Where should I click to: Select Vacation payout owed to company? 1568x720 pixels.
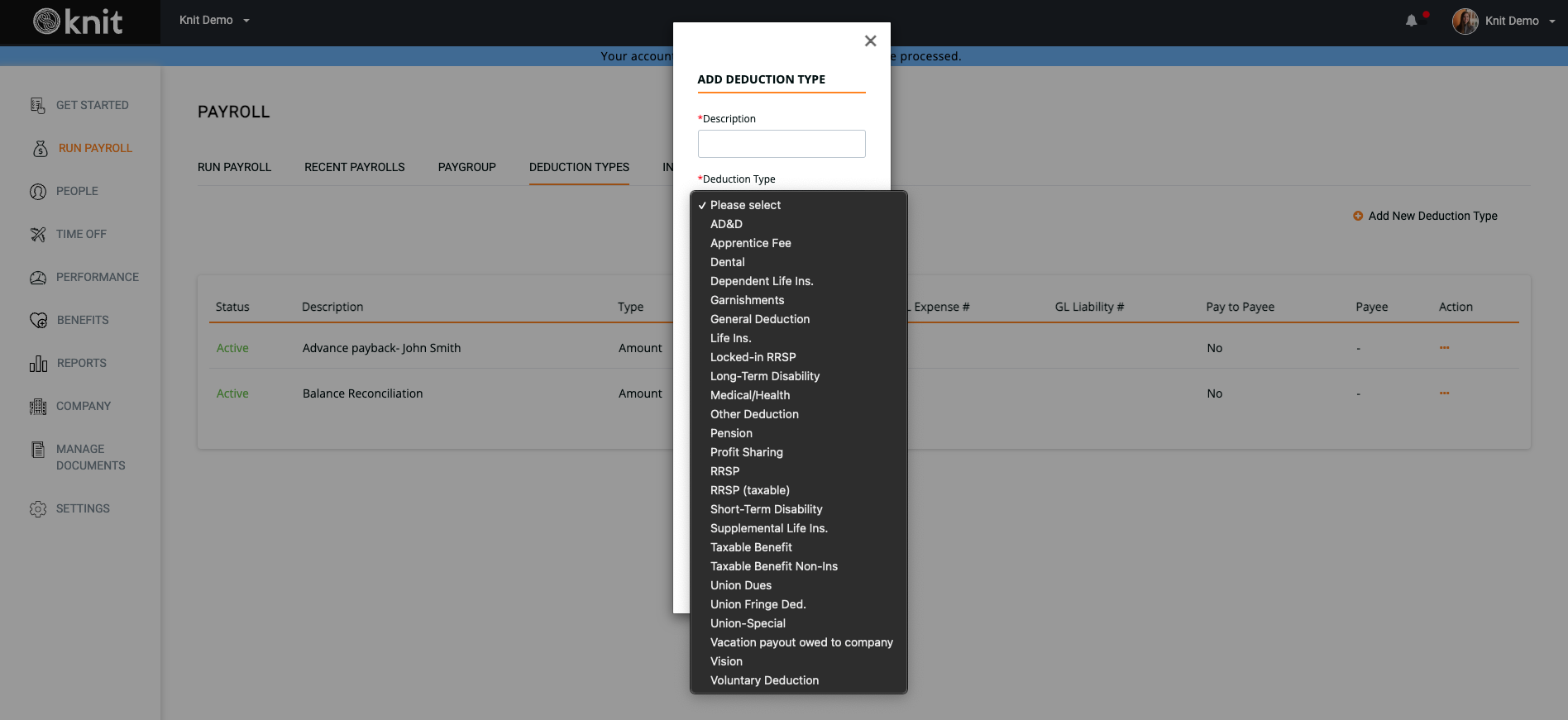pos(799,642)
